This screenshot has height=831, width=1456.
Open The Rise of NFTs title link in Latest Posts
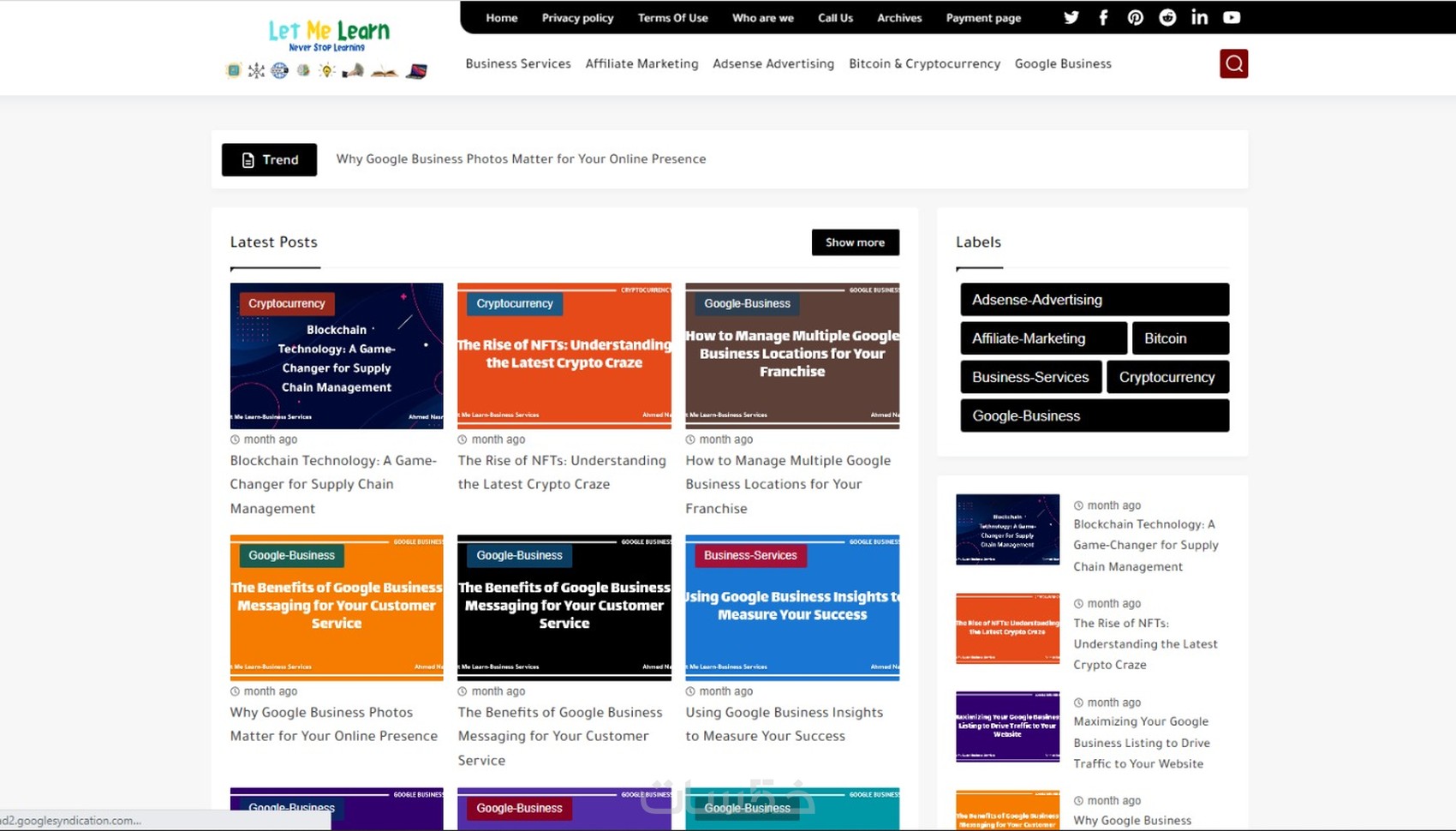[562, 472]
